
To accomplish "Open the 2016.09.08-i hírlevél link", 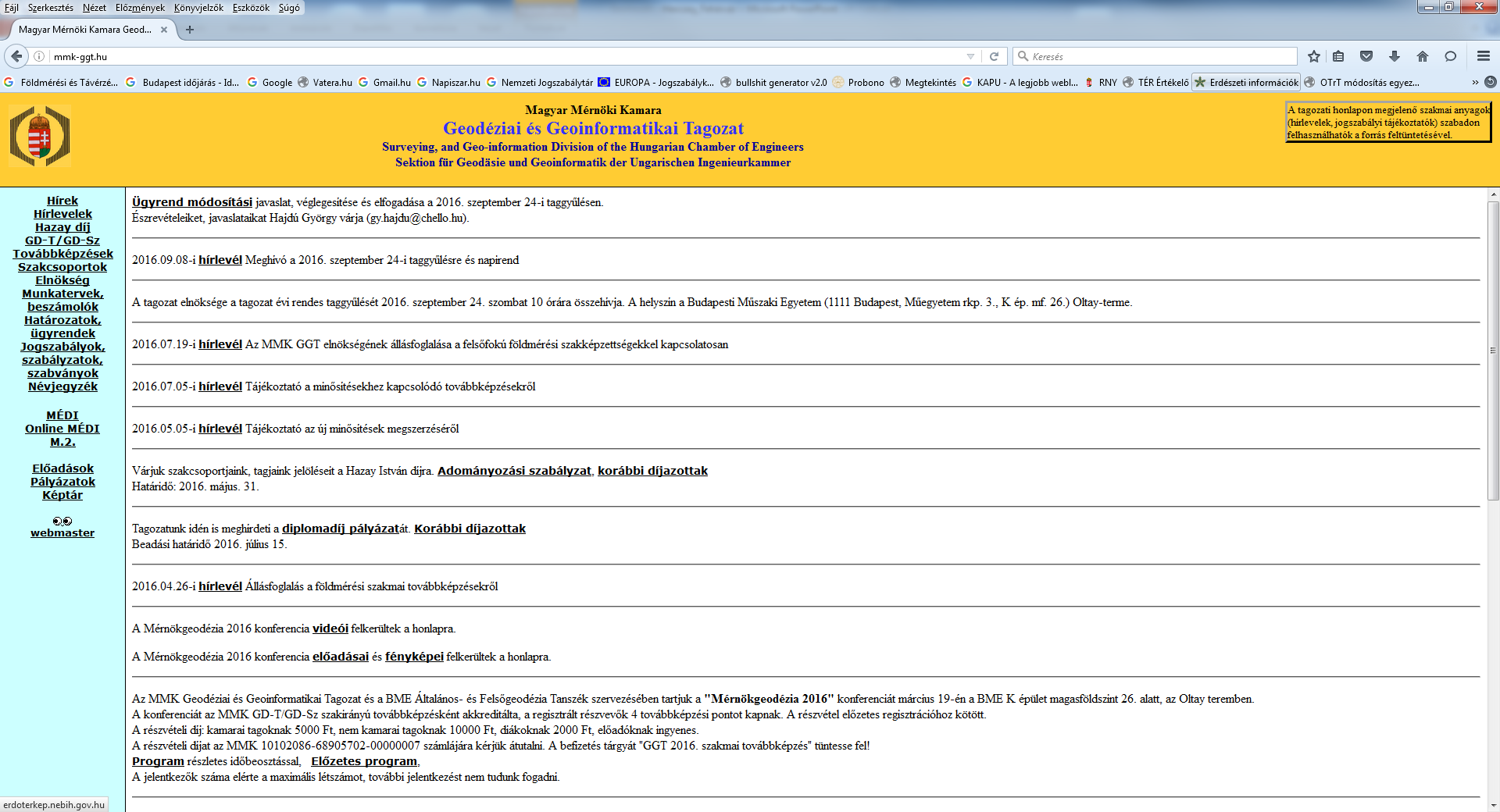I will click(220, 260).
